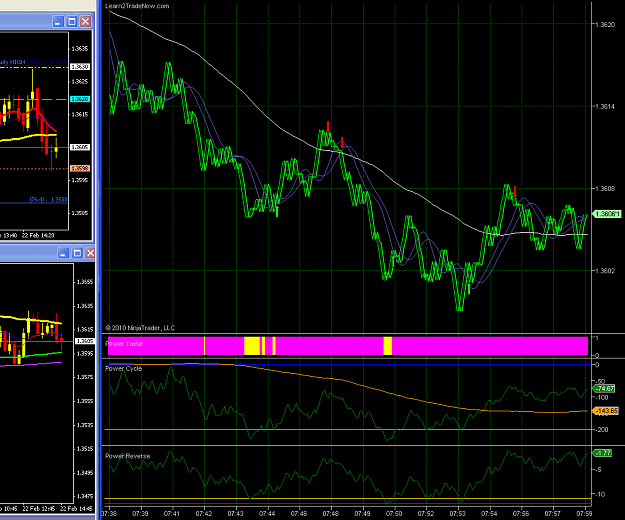Close the lower-left chart window
The image size is (625, 520).
pos(90,253)
